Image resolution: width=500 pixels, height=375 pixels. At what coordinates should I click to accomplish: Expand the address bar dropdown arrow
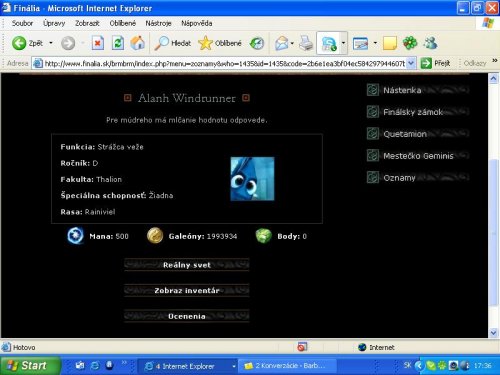click(411, 63)
